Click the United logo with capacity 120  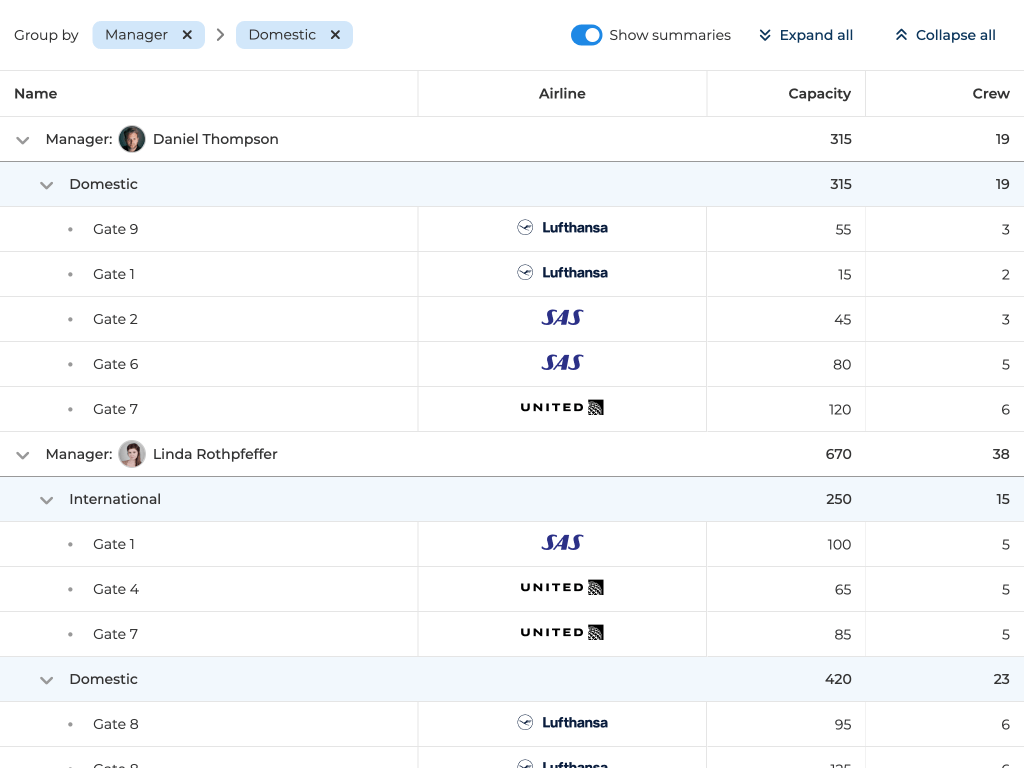(562, 408)
